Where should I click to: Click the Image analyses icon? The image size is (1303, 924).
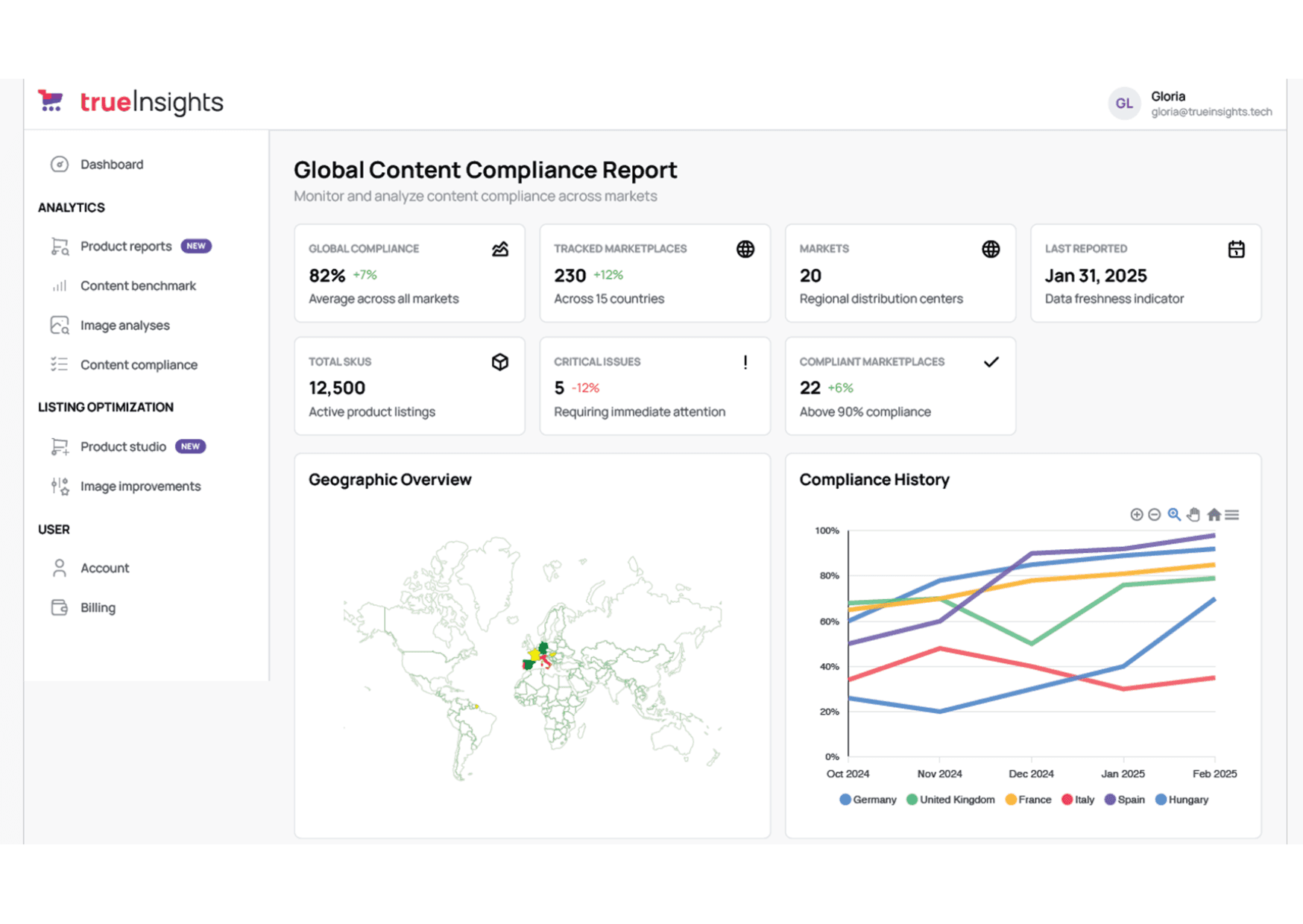60,326
